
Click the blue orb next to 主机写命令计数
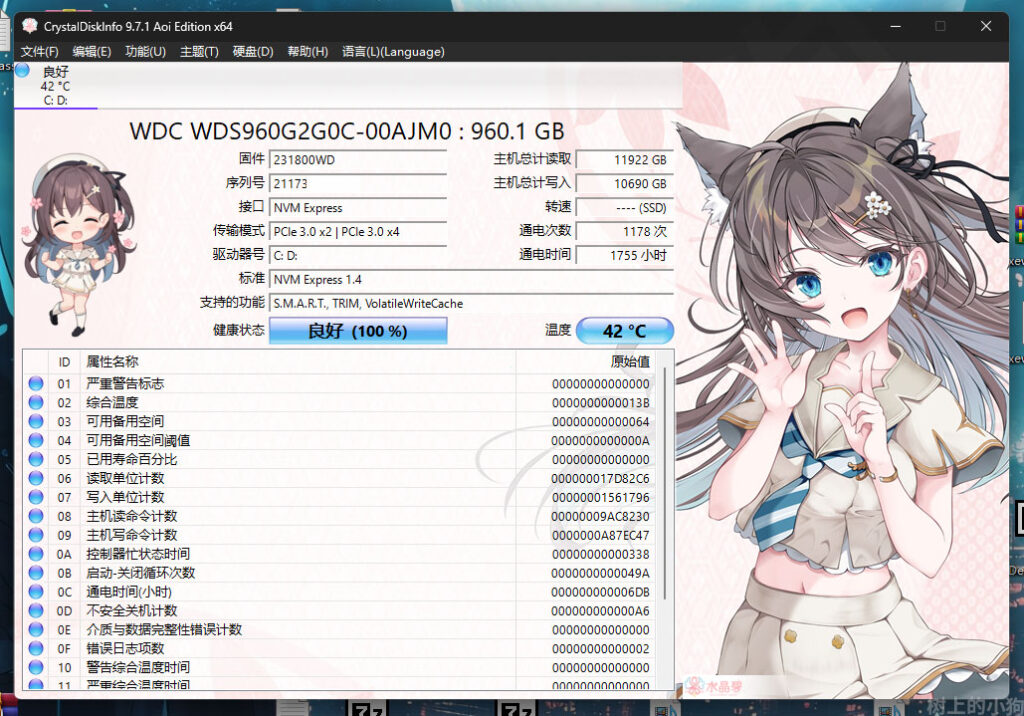tap(36, 535)
